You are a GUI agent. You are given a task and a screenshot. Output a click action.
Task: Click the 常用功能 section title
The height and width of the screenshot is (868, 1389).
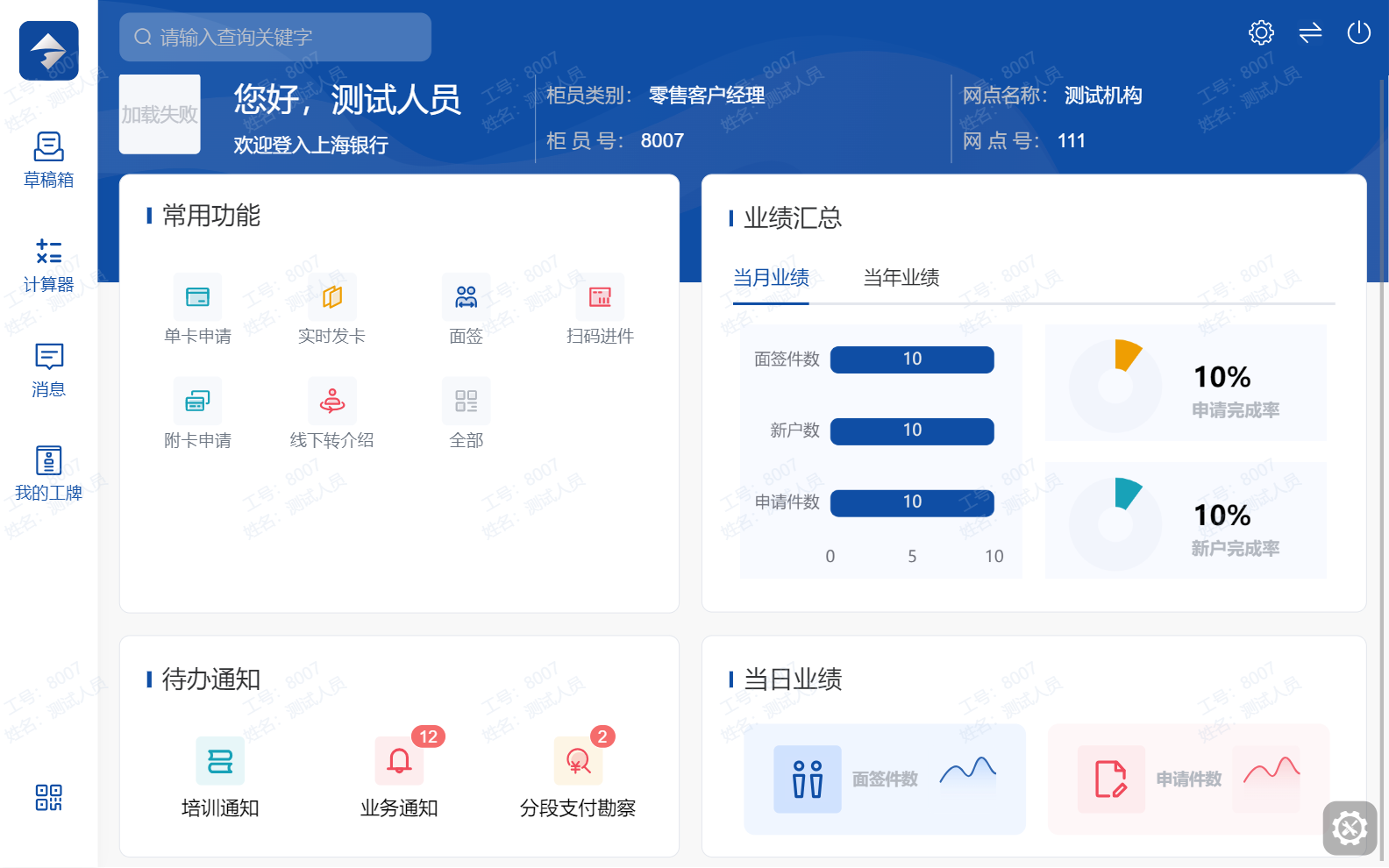(x=211, y=216)
